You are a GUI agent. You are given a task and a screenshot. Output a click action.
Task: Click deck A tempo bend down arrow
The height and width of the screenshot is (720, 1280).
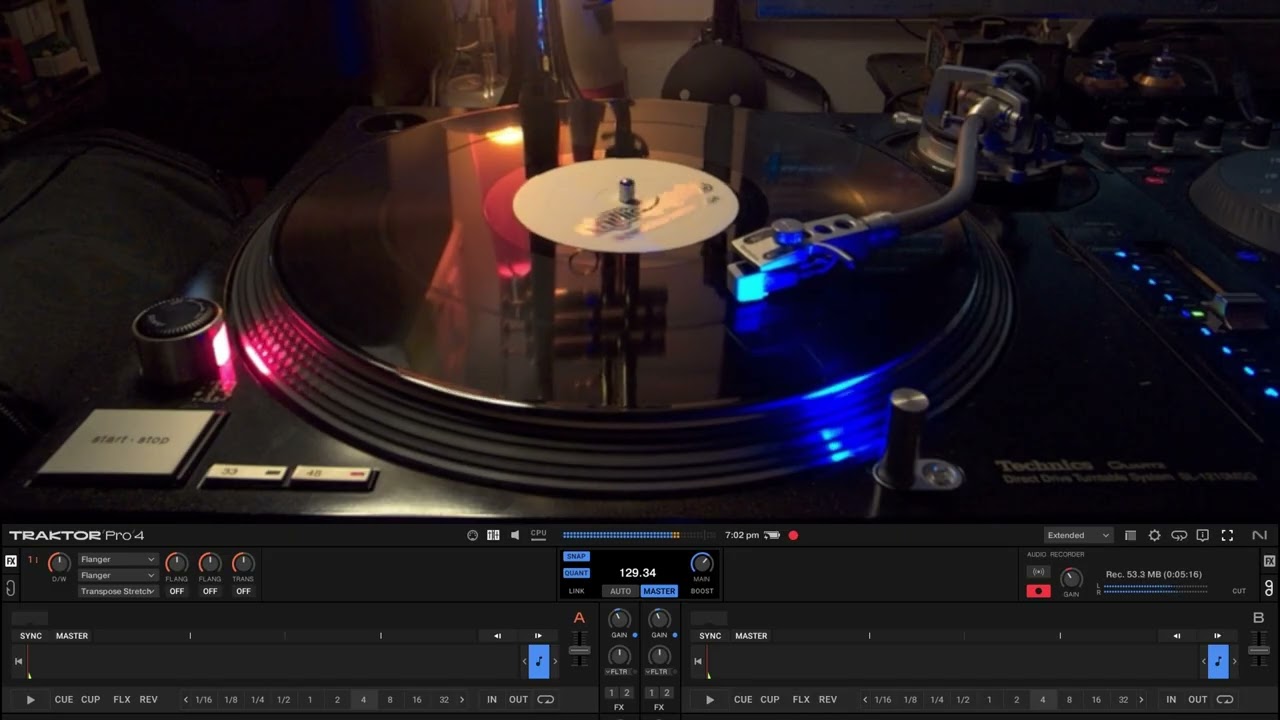(x=497, y=636)
